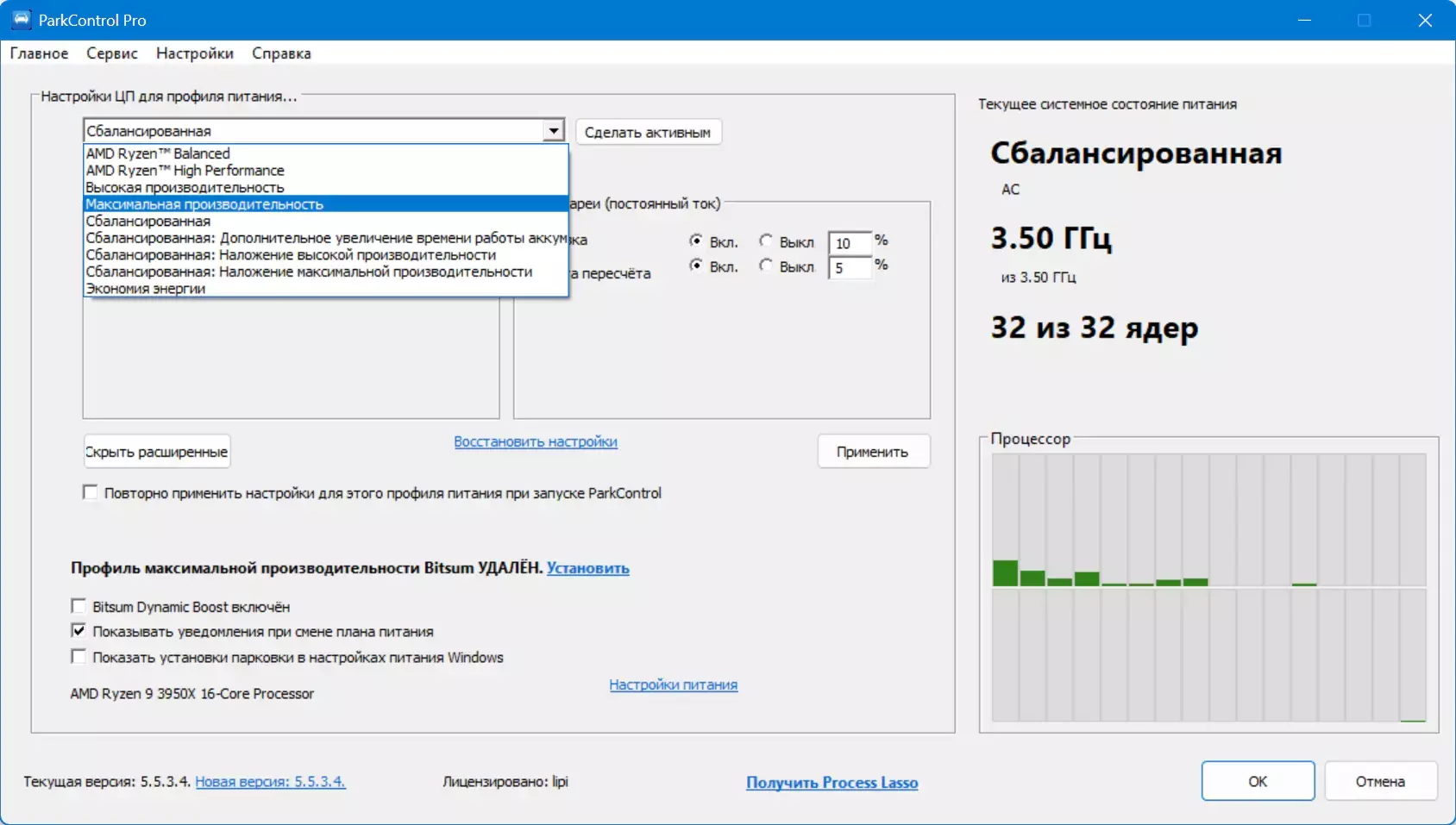Screen dimensions: 1456x825
Task: Open the Справка menu
Action: (x=281, y=53)
